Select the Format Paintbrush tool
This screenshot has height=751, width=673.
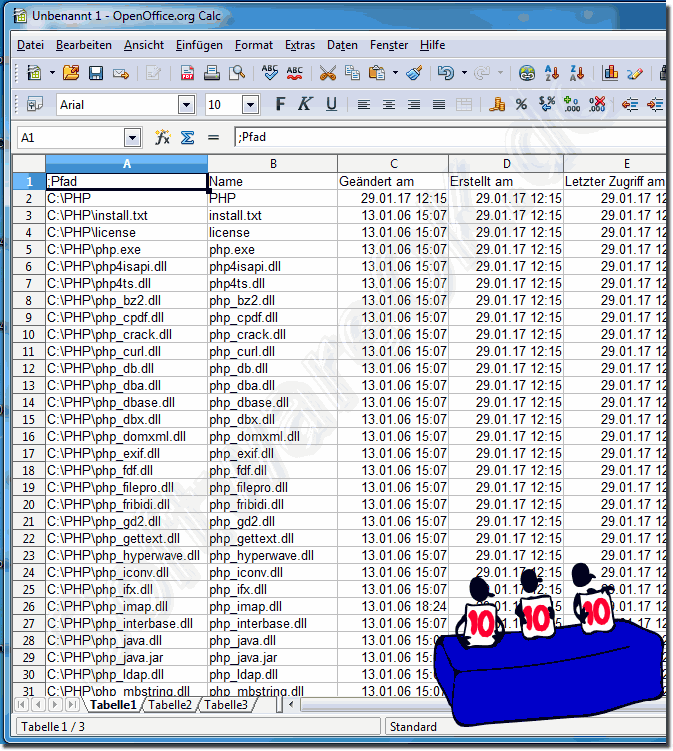(414, 73)
